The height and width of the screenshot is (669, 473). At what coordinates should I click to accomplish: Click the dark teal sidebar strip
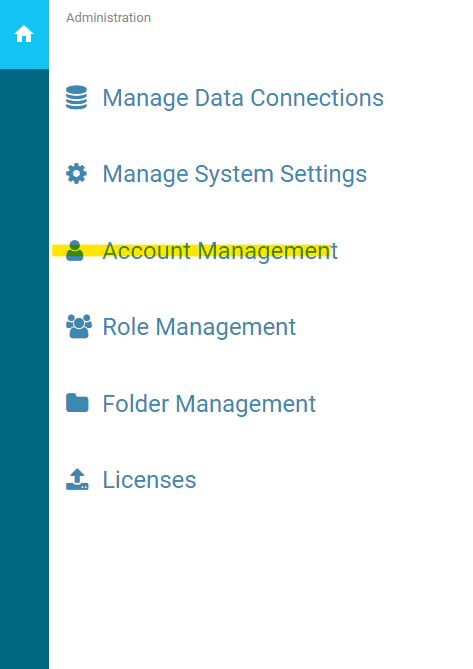tap(24, 369)
